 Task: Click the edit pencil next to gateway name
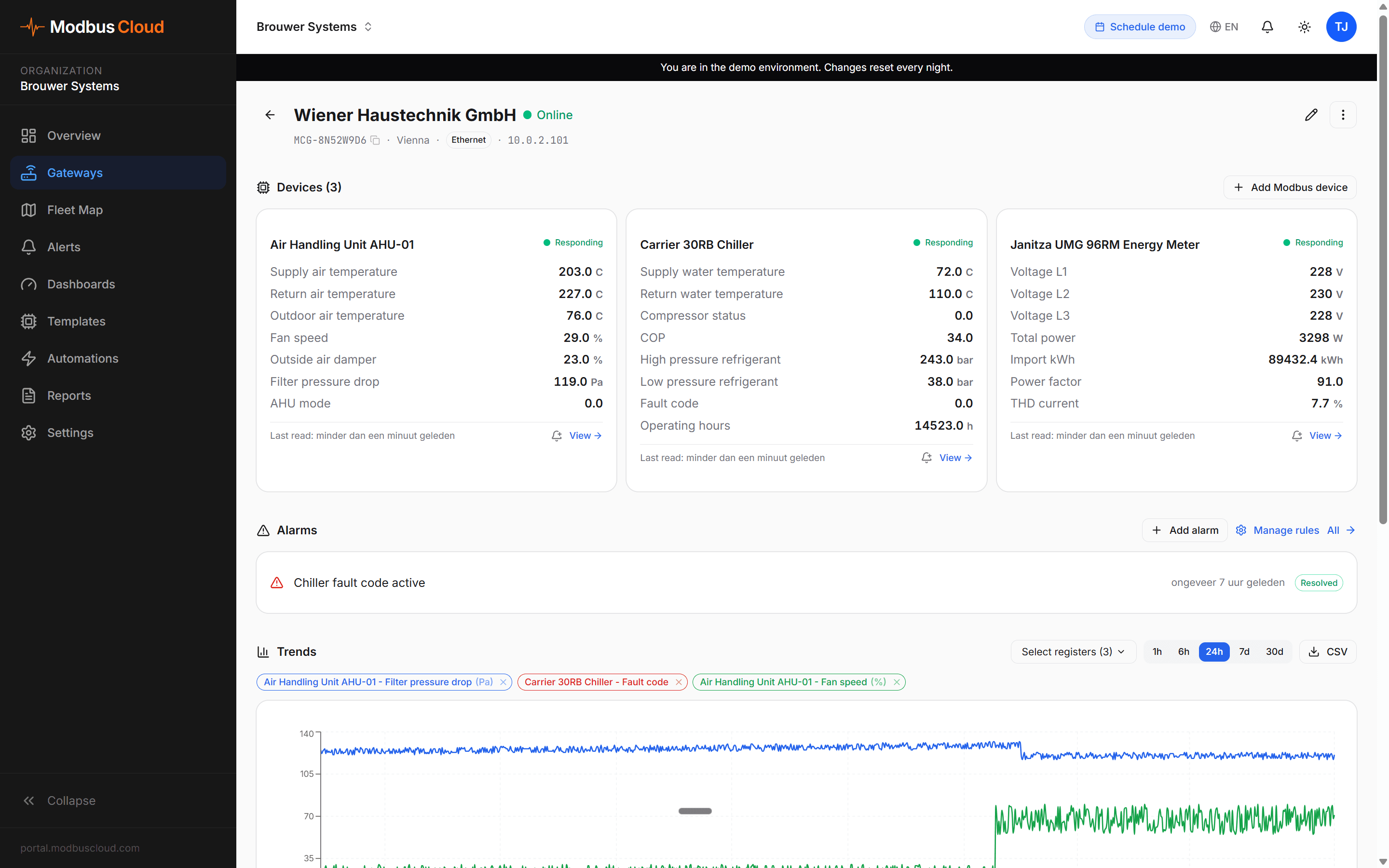(x=1311, y=115)
